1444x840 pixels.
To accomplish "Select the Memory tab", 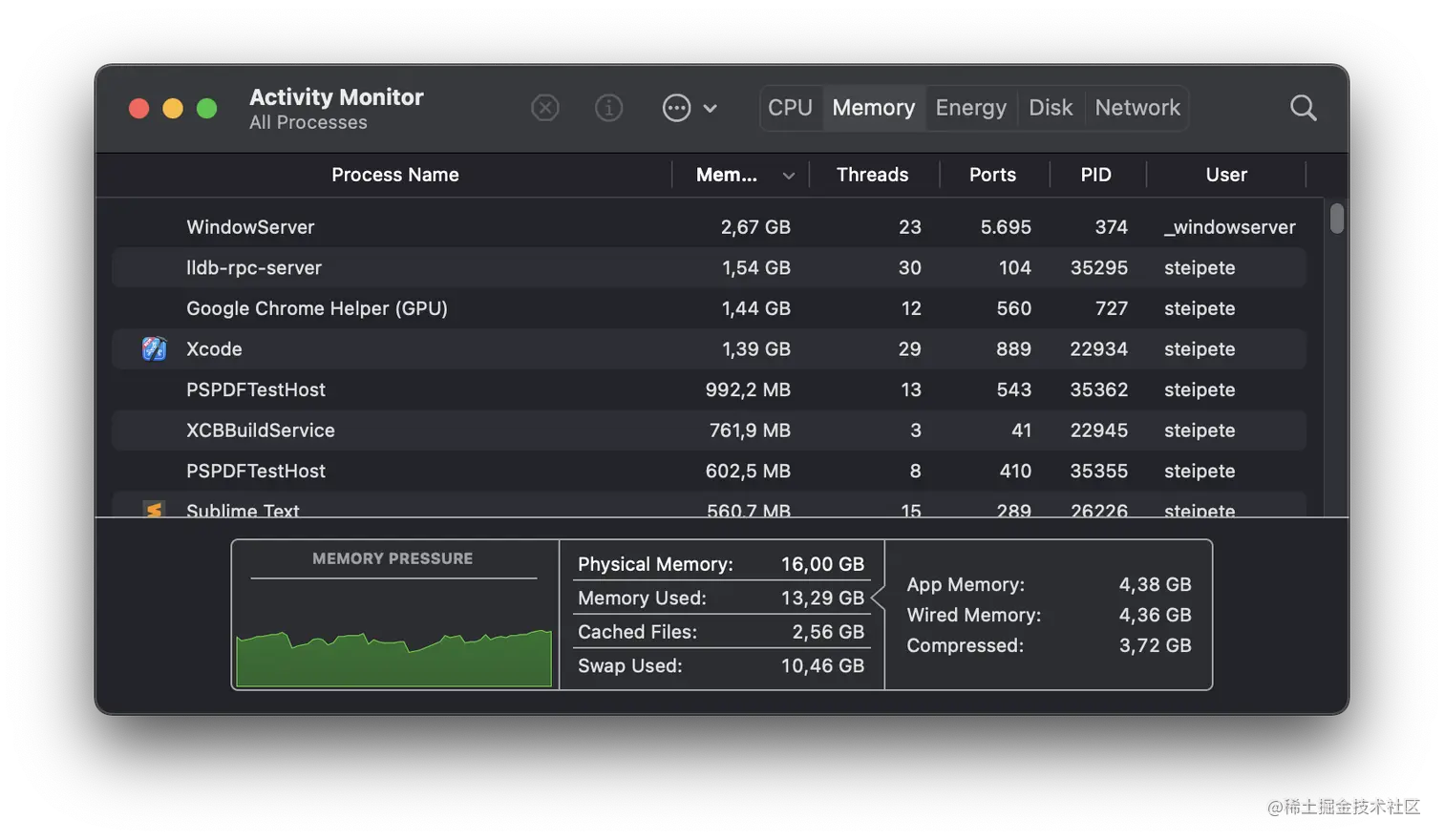I will [874, 108].
